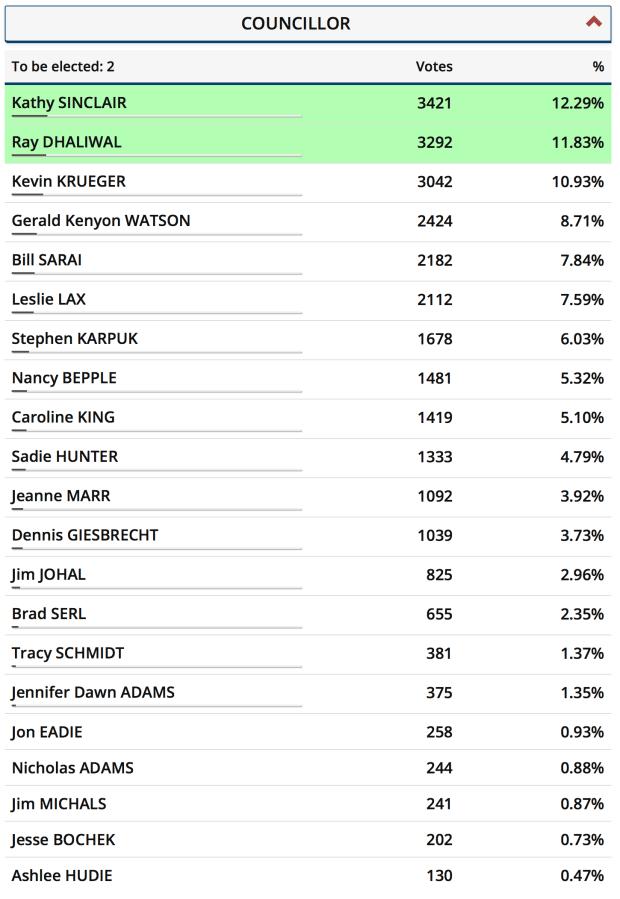Click Stephen KARPUK's vote bar
Image resolution: width=620 pixels, height=899 pixels.
coord(156,352)
